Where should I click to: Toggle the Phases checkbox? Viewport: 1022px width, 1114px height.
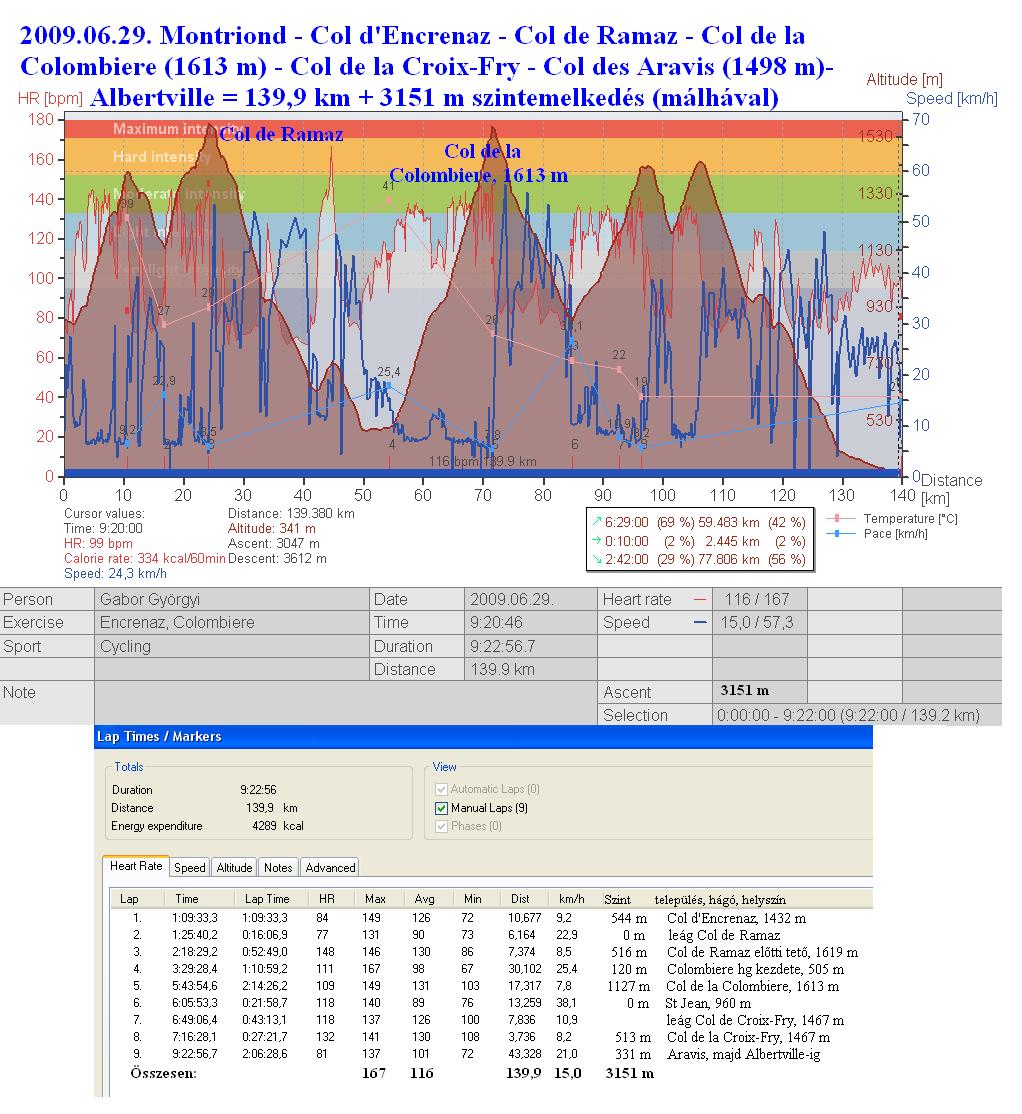(x=441, y=826)
